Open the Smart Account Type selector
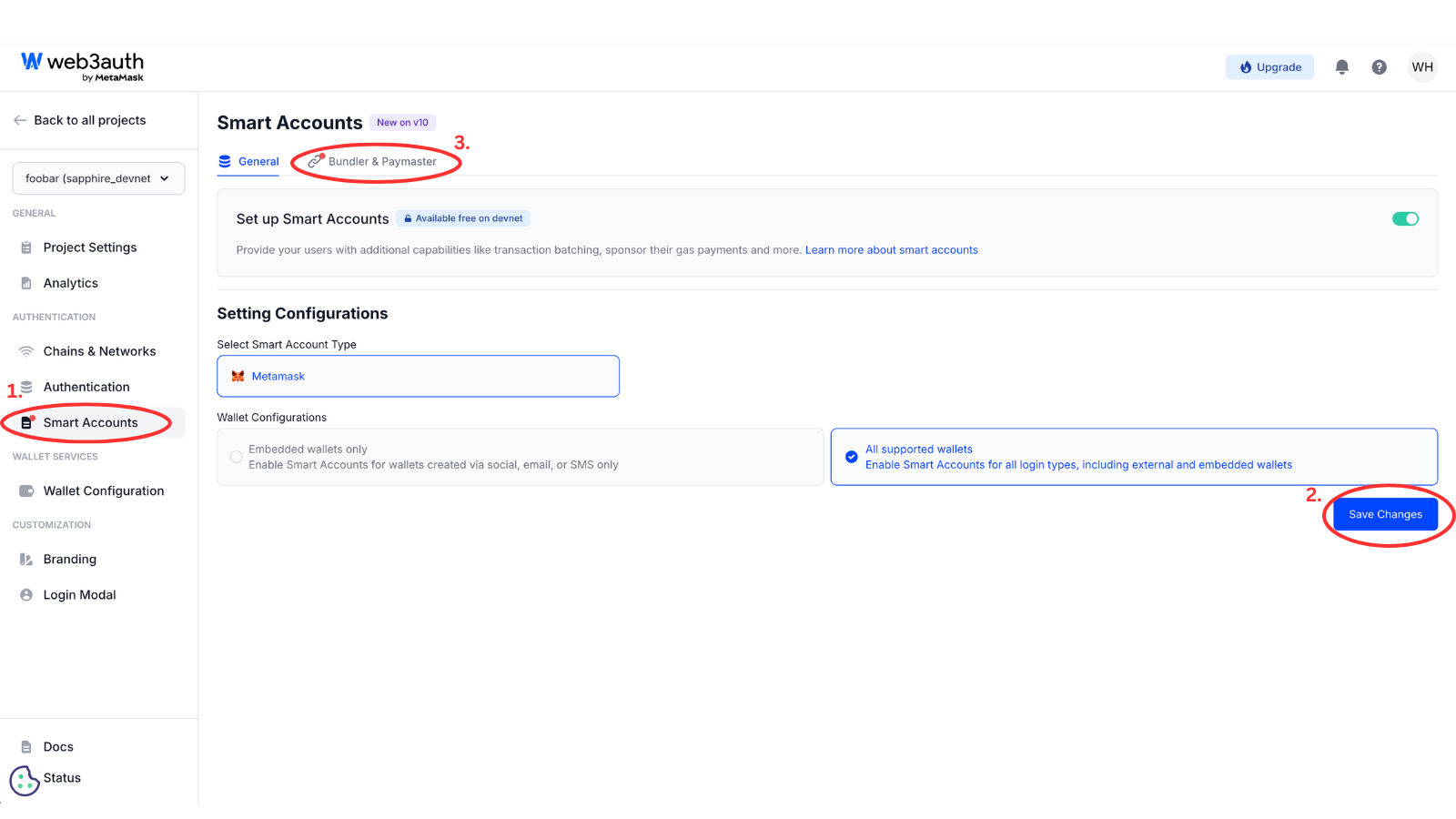Screen dimensions: 1456x819 tap(418, 376)
